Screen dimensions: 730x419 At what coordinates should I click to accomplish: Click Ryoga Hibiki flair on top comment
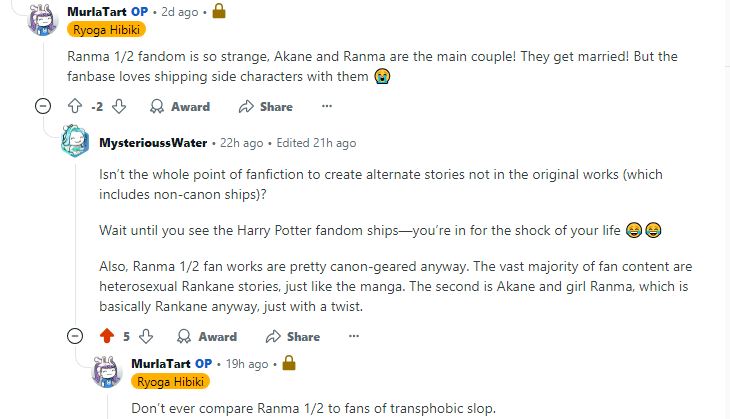[107, 30]
